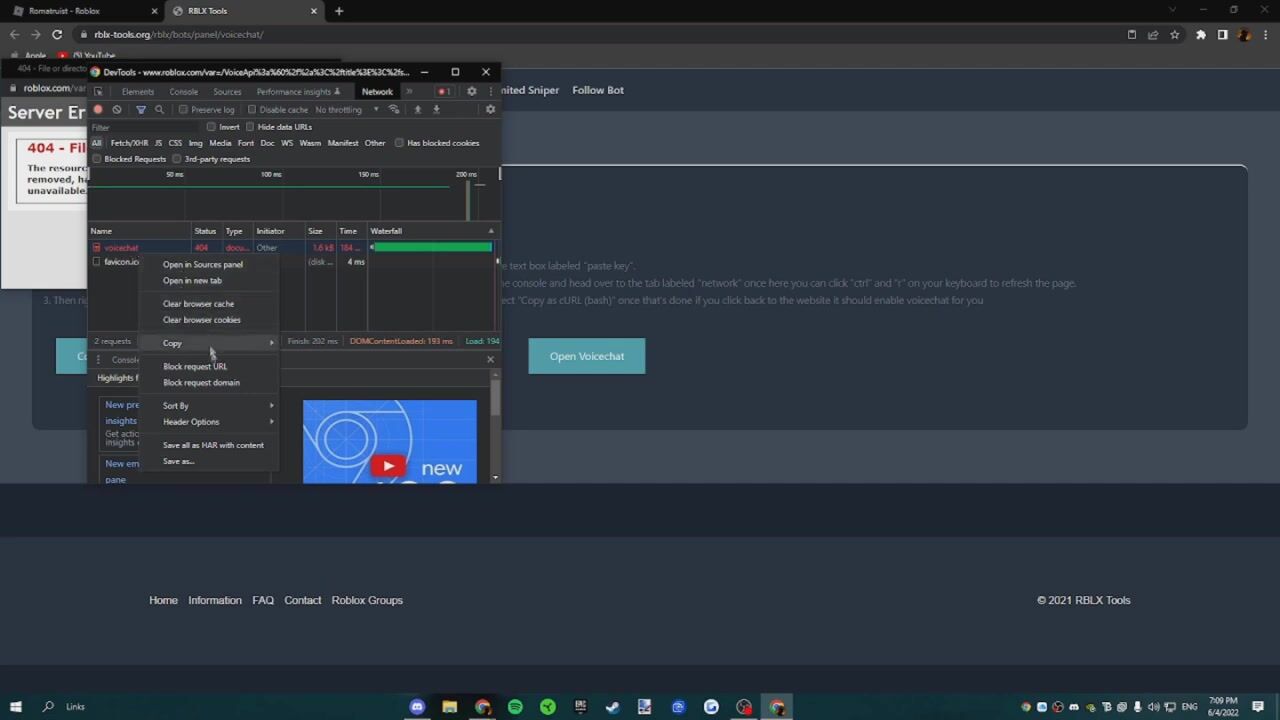Close the DevTools console drawer
This screenshot has height=720, width=1280.
tap(490, 359)
